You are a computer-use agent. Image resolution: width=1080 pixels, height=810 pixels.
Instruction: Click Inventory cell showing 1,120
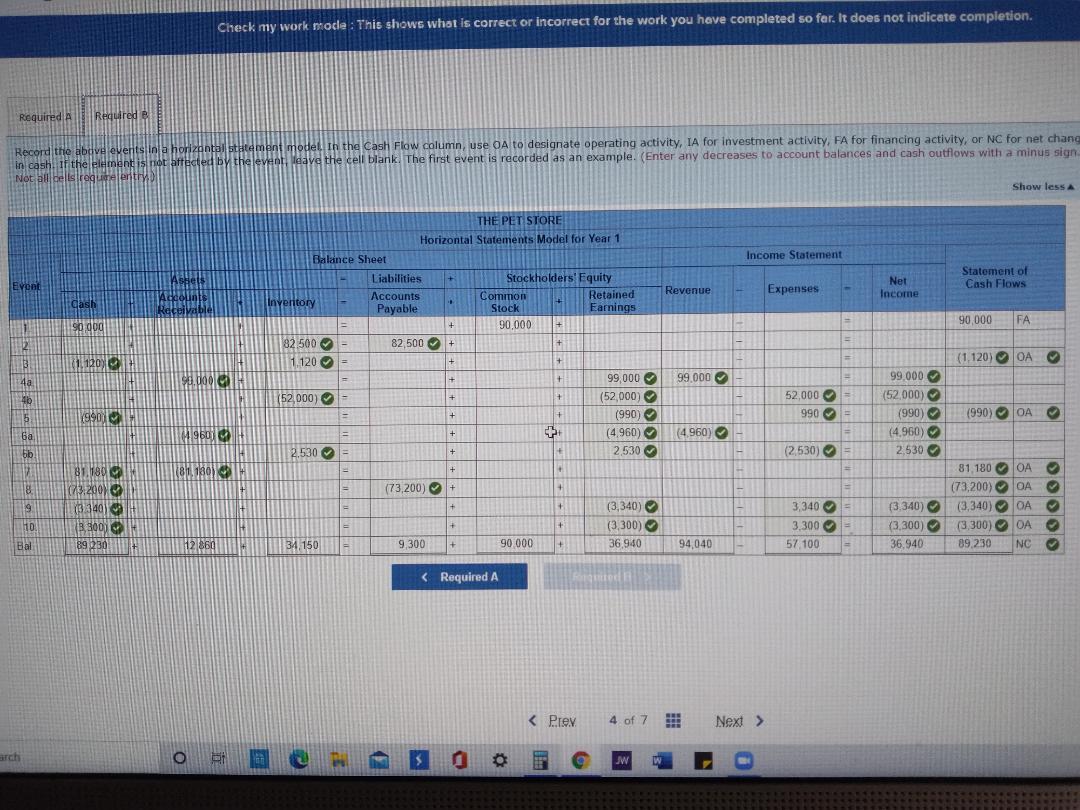[302, 362]
